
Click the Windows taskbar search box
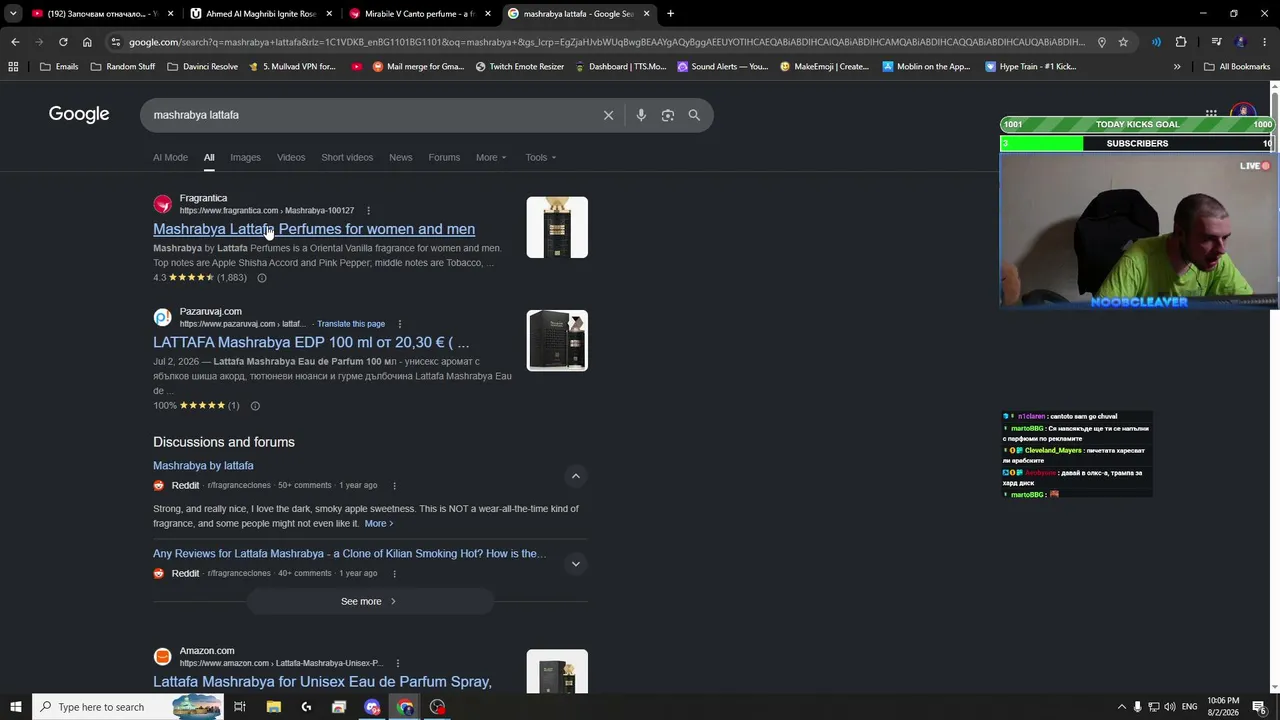point(128,707)
